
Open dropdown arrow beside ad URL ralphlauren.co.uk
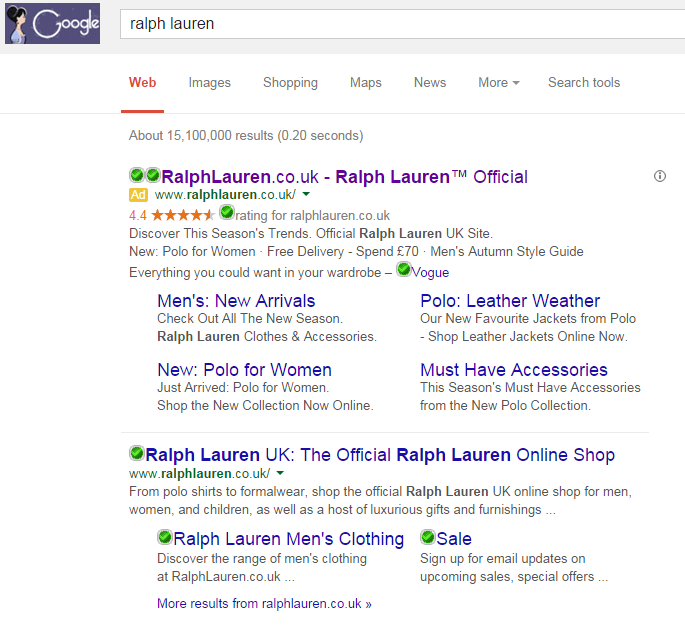tap(306, 194)
